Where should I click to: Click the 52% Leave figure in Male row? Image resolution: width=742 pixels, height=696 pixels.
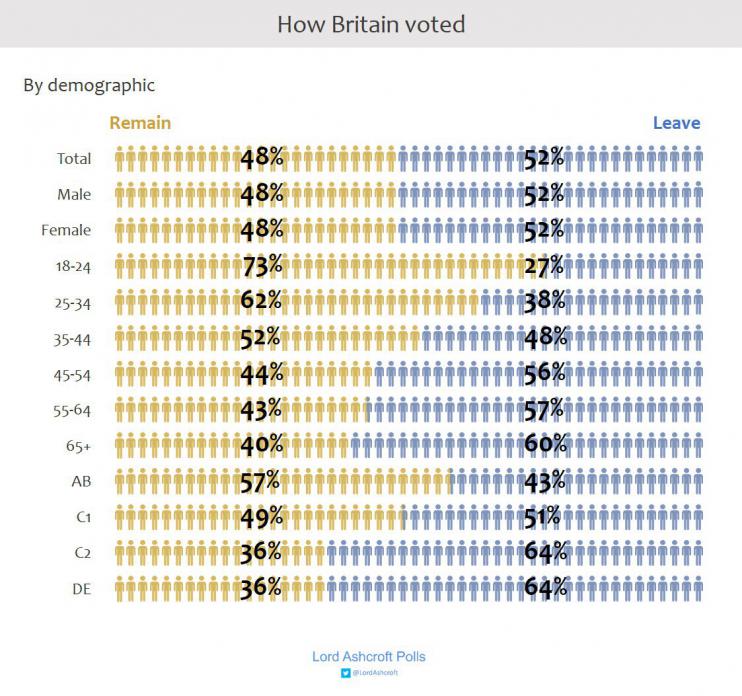coord(545,193)
